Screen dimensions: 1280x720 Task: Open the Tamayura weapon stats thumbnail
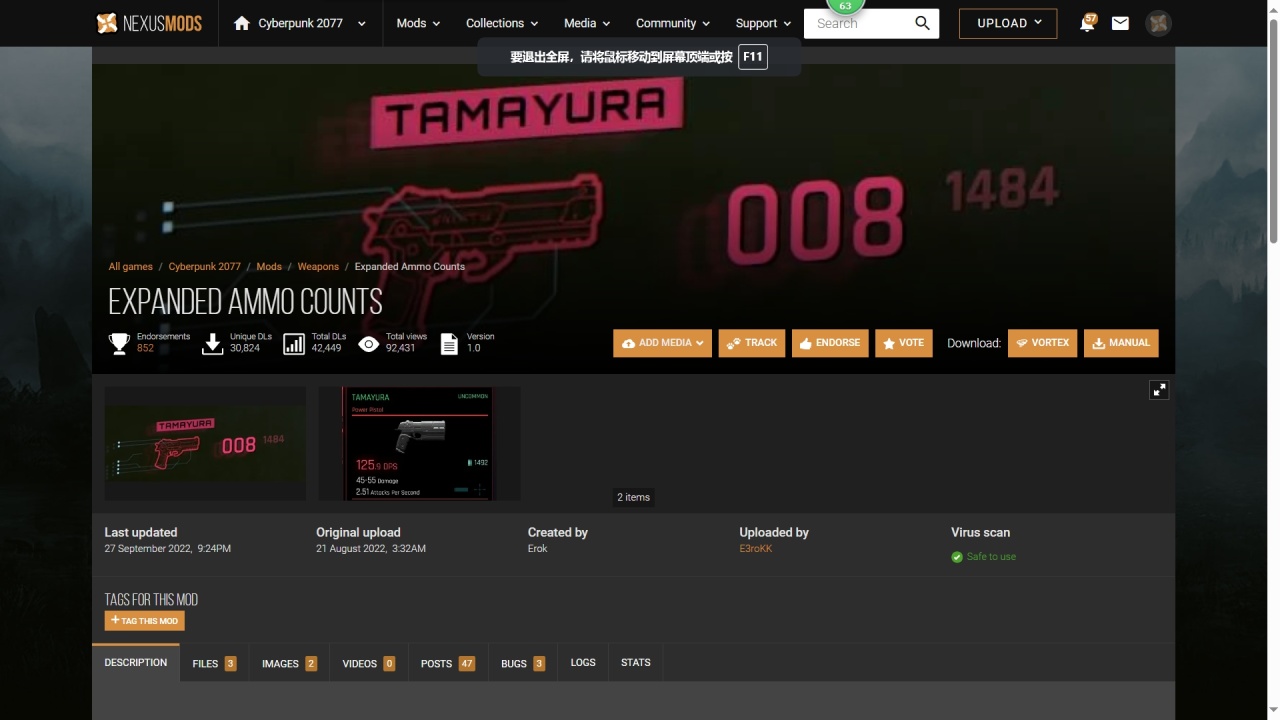pos(419,444)
